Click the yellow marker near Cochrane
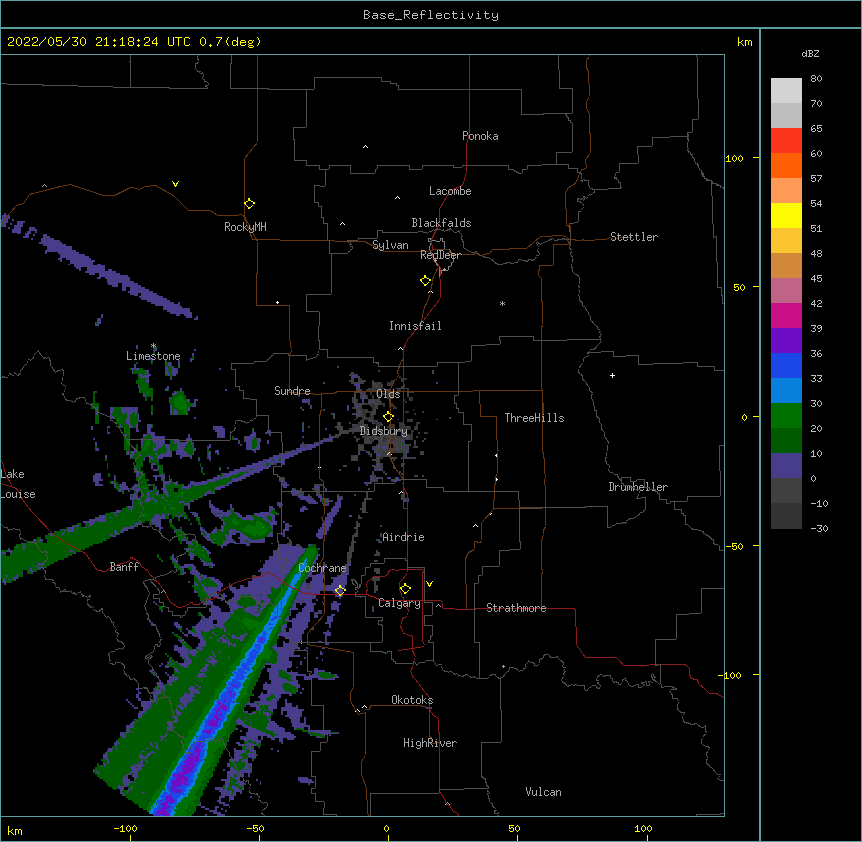The height and width of the screenshot is (842, 862). pos(340,591)
